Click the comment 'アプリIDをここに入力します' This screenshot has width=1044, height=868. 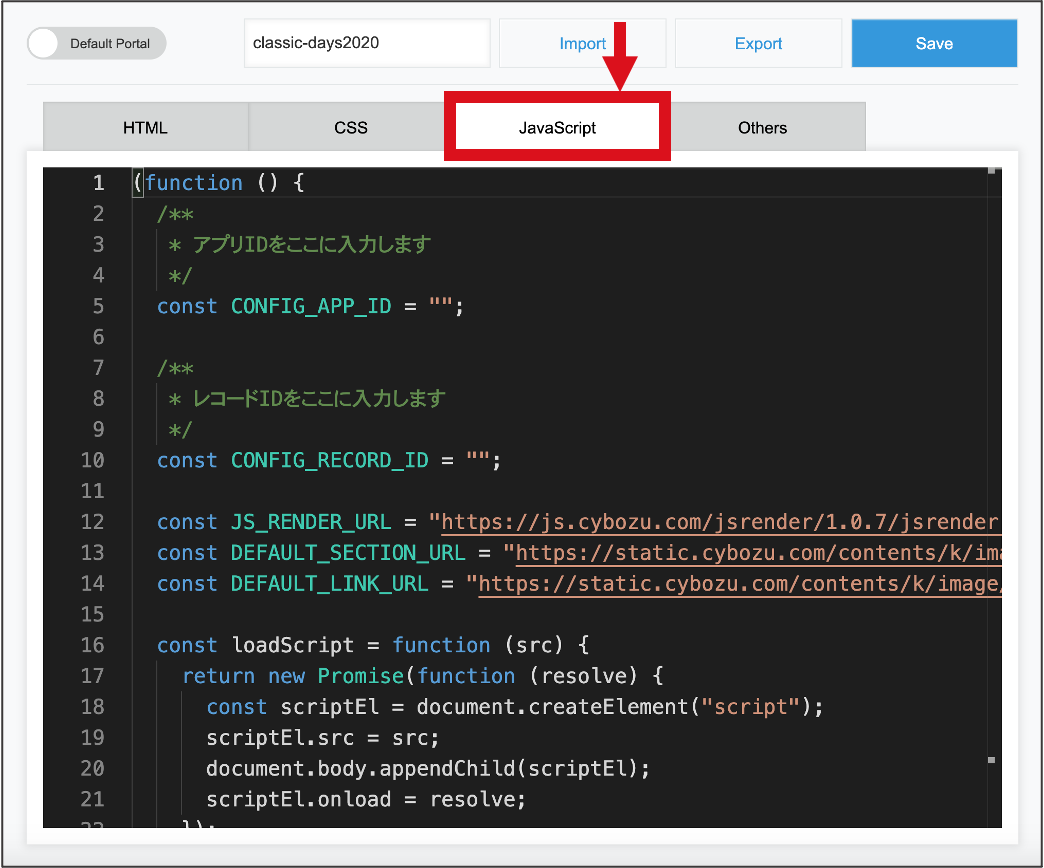tap(312, 245)
